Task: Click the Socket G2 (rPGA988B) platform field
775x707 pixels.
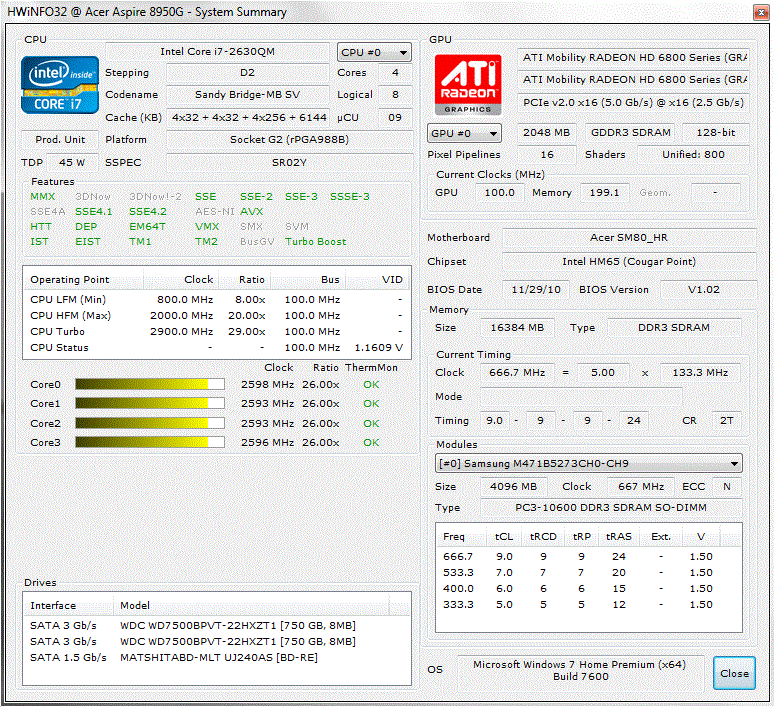Action: point(289,139)
